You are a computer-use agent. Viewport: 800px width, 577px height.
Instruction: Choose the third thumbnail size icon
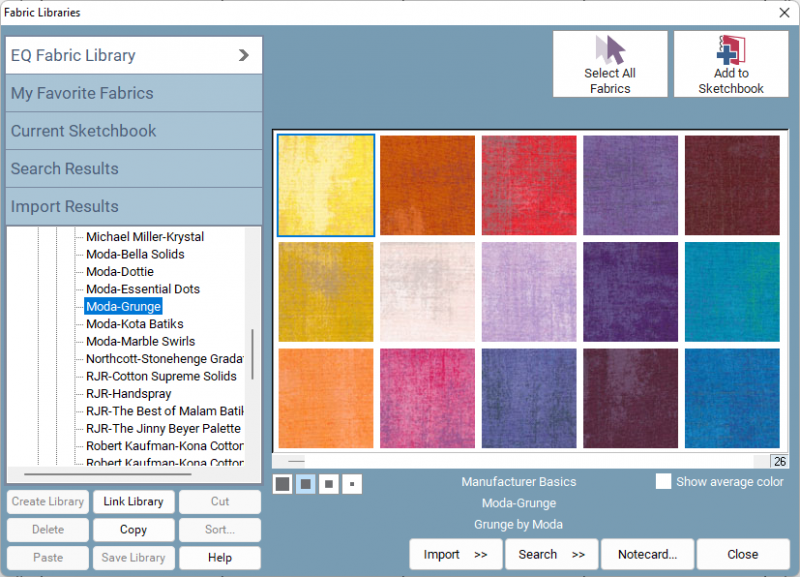pos(328,485)
